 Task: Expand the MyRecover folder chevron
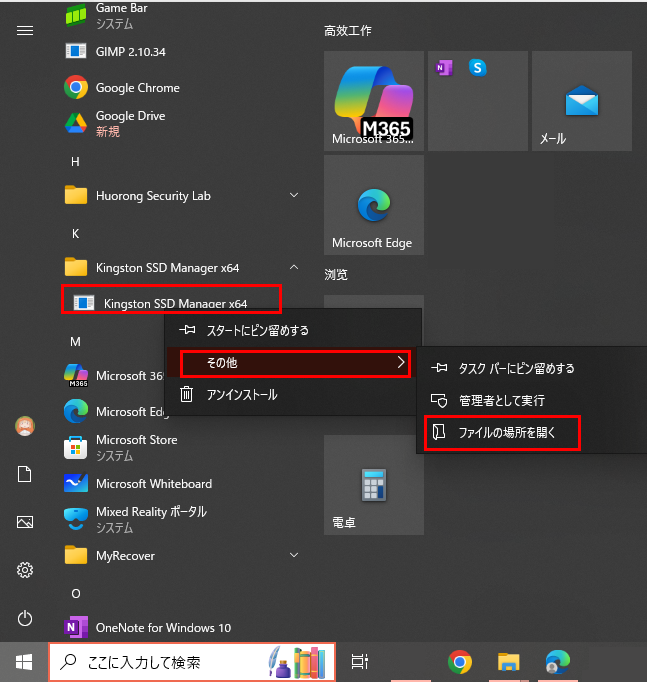pos(294,555)
